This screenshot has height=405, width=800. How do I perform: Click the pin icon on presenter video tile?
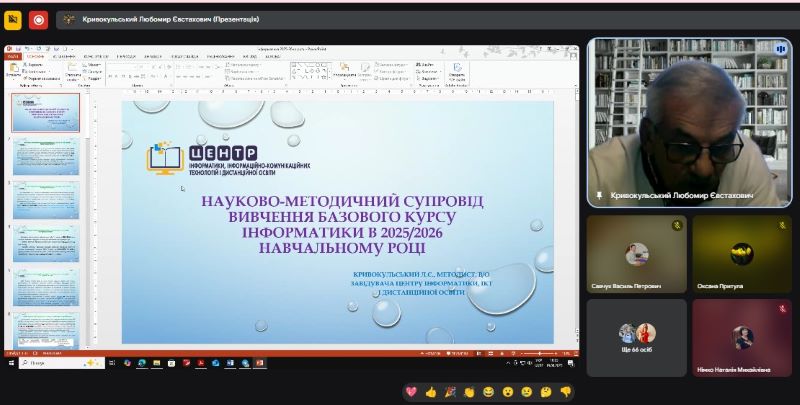pyautogui.click(x=599, y=195)
